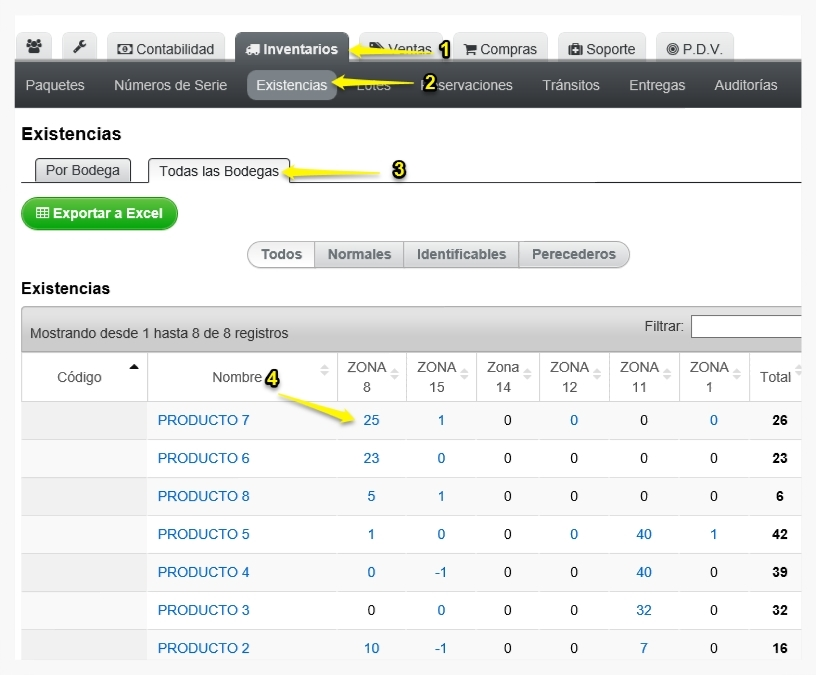
Task: Open the PRODUCTO 2 link
Action: [x=203, y=648]
